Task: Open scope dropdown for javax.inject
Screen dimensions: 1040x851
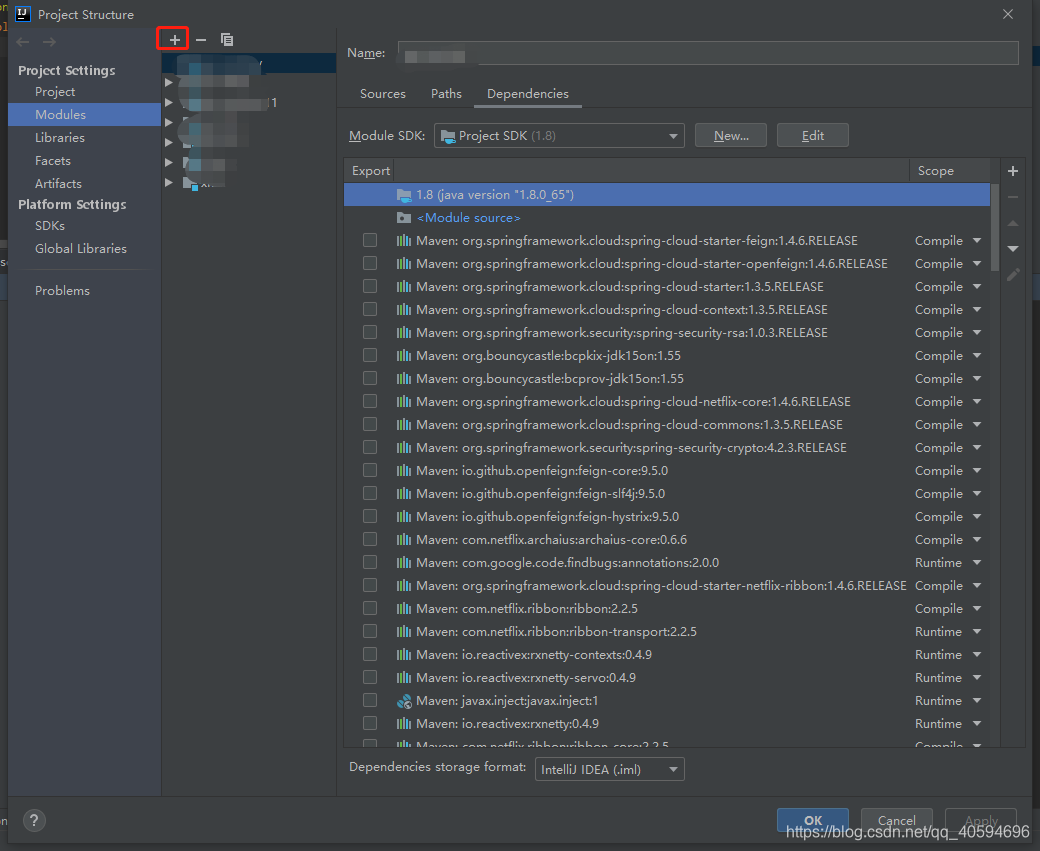Action: click(977, 700)
